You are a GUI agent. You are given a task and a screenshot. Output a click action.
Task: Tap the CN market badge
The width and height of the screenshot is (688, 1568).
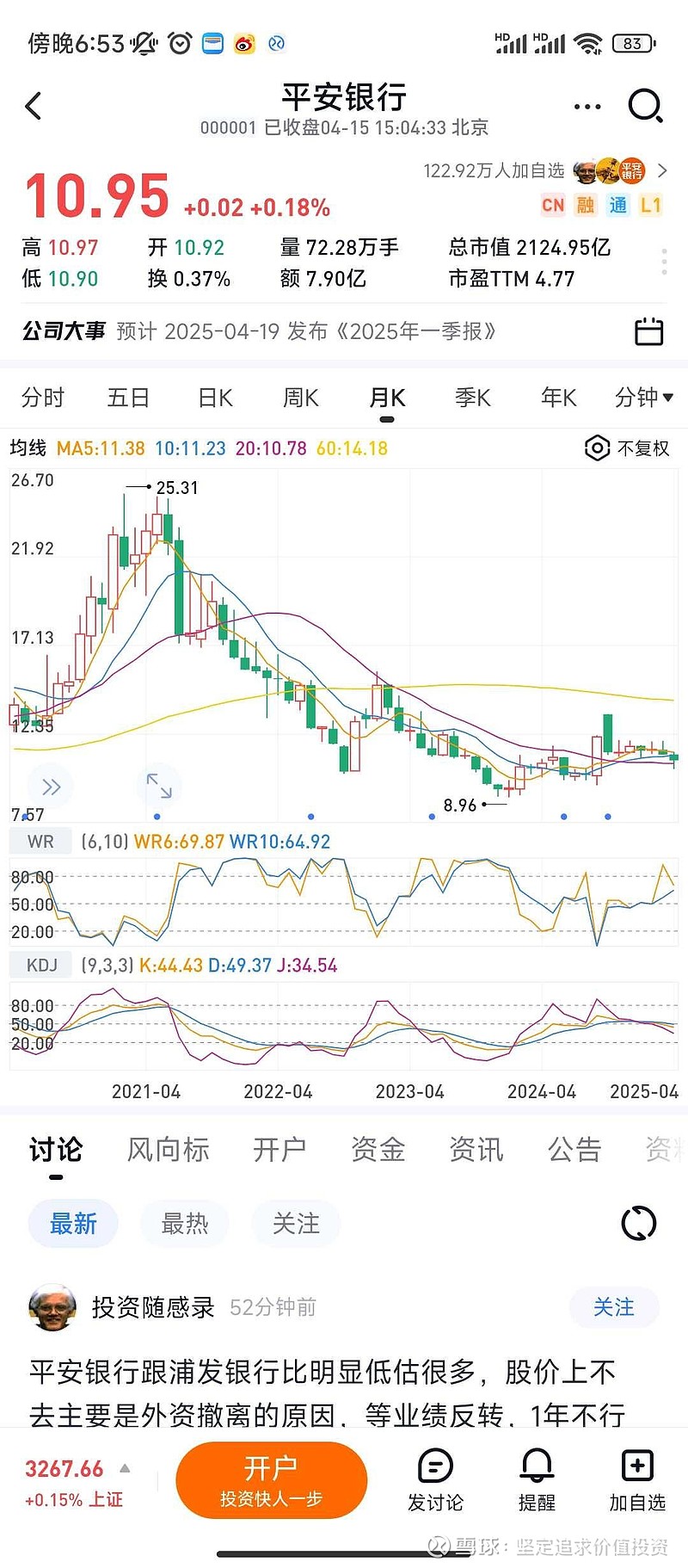tap(553, 205)
